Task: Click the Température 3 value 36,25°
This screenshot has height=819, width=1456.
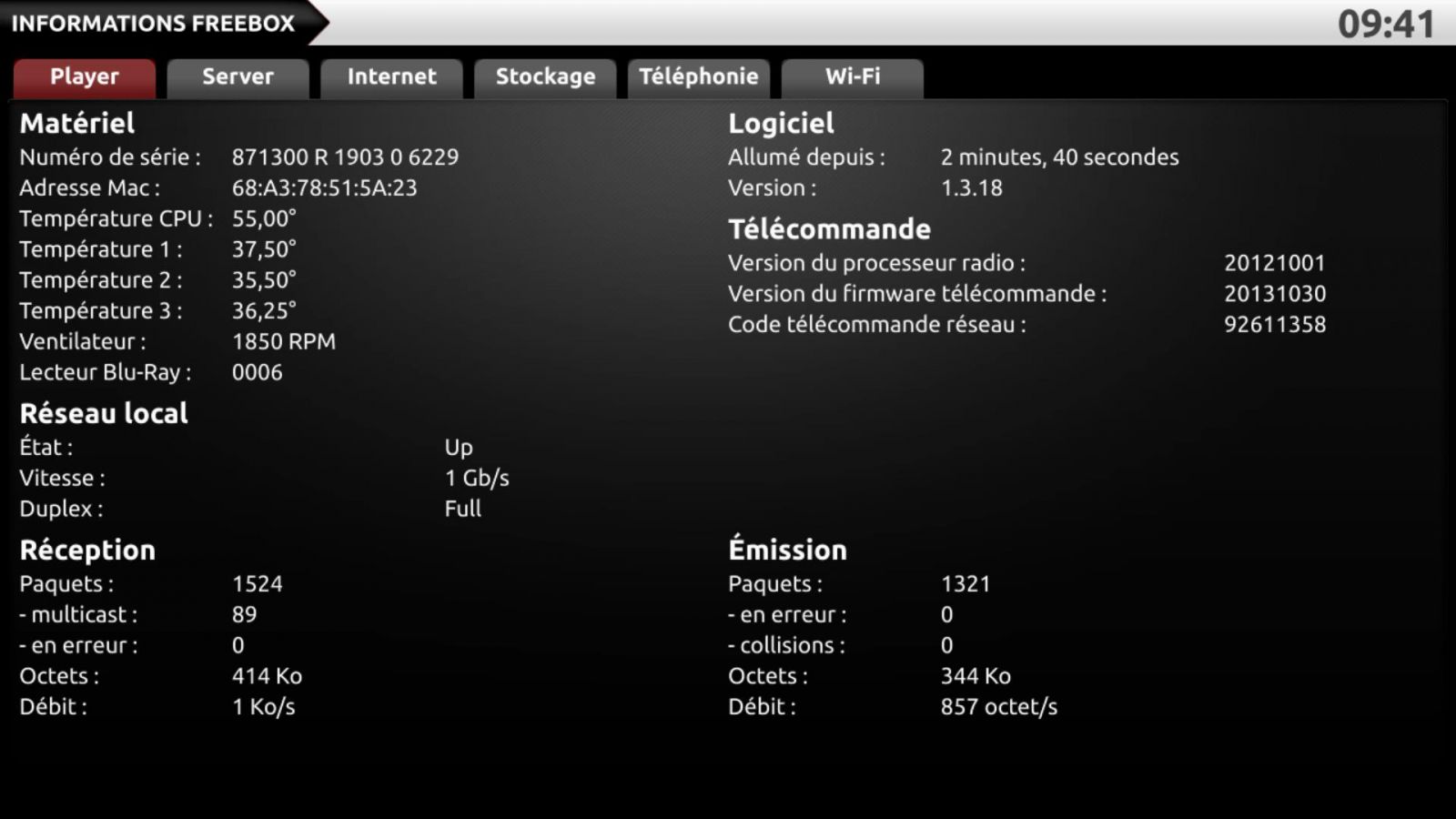Action: point(264,312)
